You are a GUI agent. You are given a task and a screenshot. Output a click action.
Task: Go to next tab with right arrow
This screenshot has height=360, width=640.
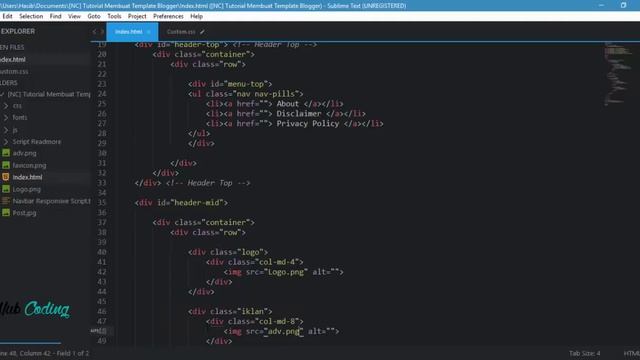(x=102, y=31)
